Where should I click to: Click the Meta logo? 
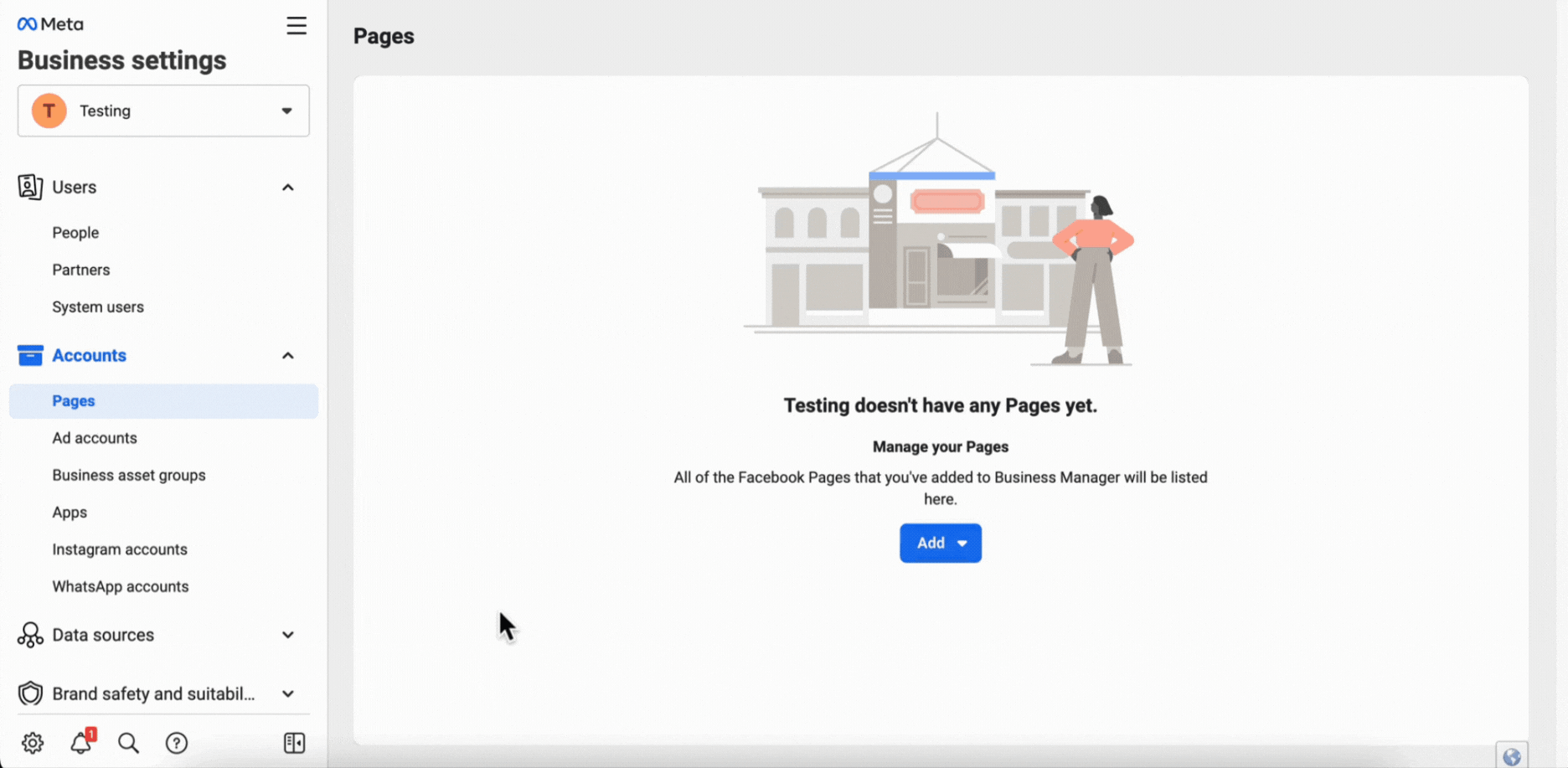coord(50,24)
